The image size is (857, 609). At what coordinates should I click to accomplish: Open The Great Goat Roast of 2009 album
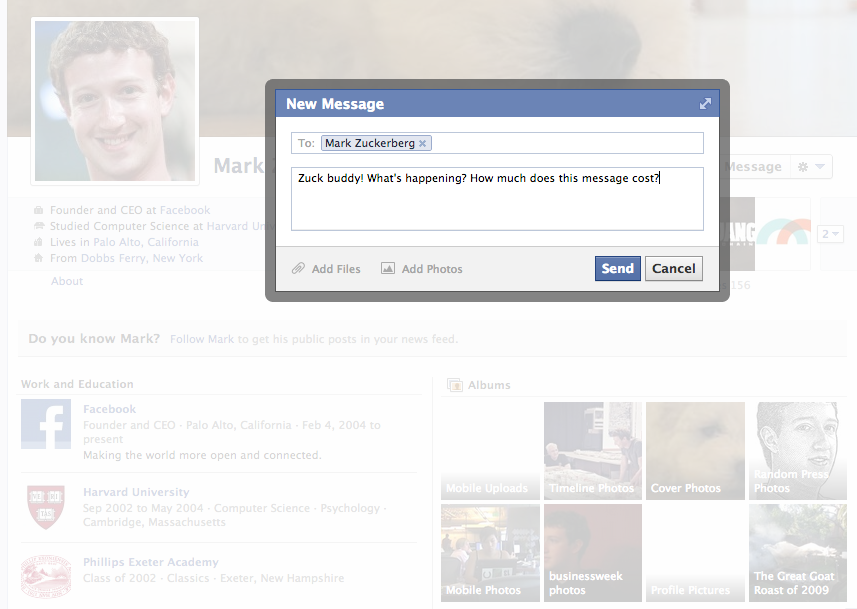click(x=797, y=553)
